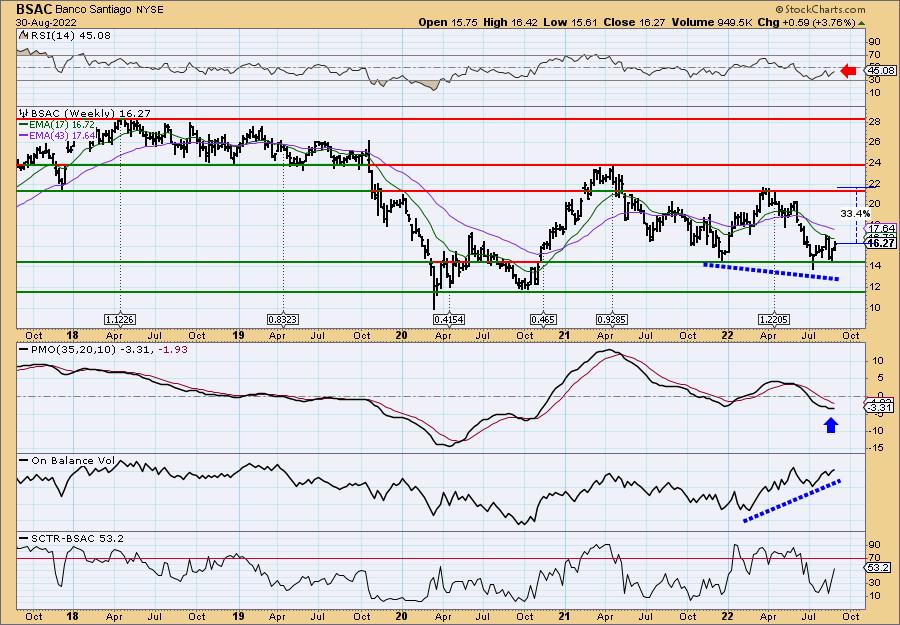Click the RSI line-style legend icon
Image resolution: width=900 pixels, height=625 pixels.
click(x=24, y=35)
